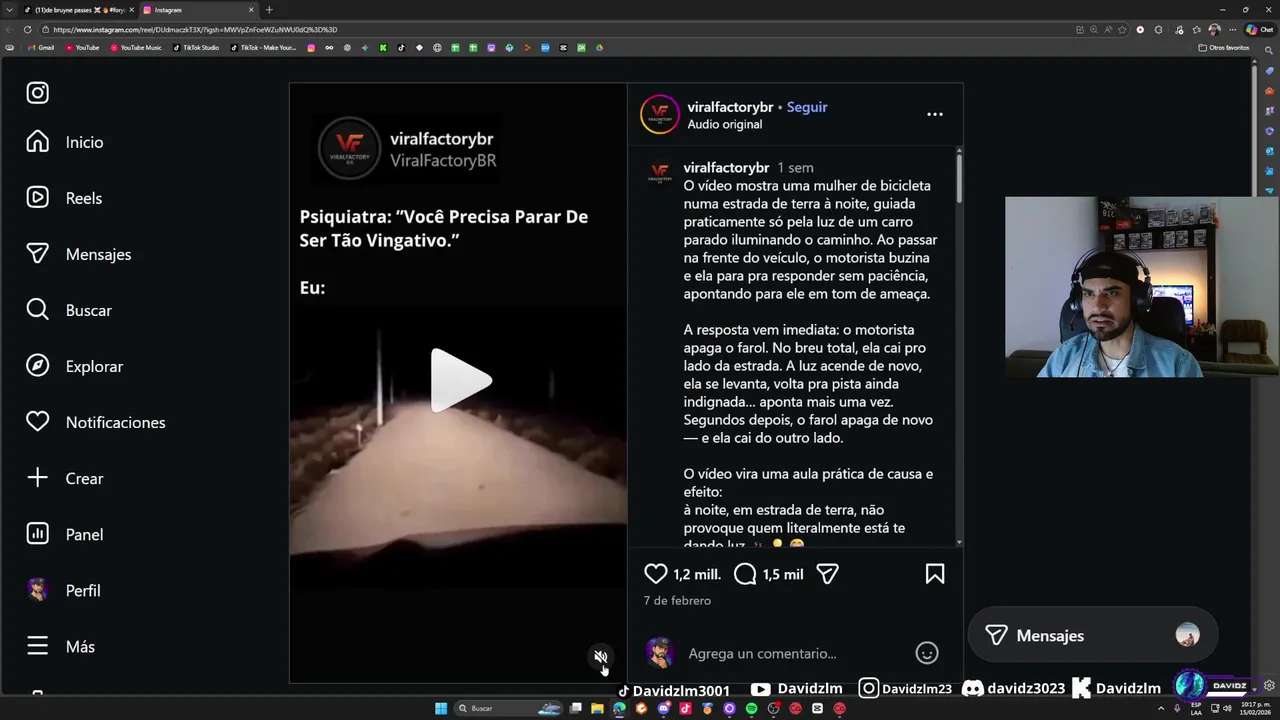Go to Inicio in the sidebar

(x=65, y=142)
